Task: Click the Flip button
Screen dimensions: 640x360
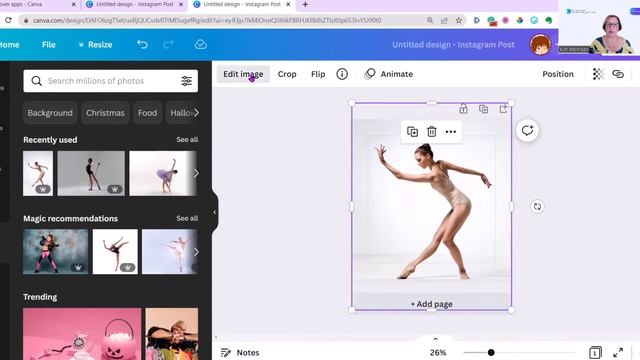Action: point(318,74)
